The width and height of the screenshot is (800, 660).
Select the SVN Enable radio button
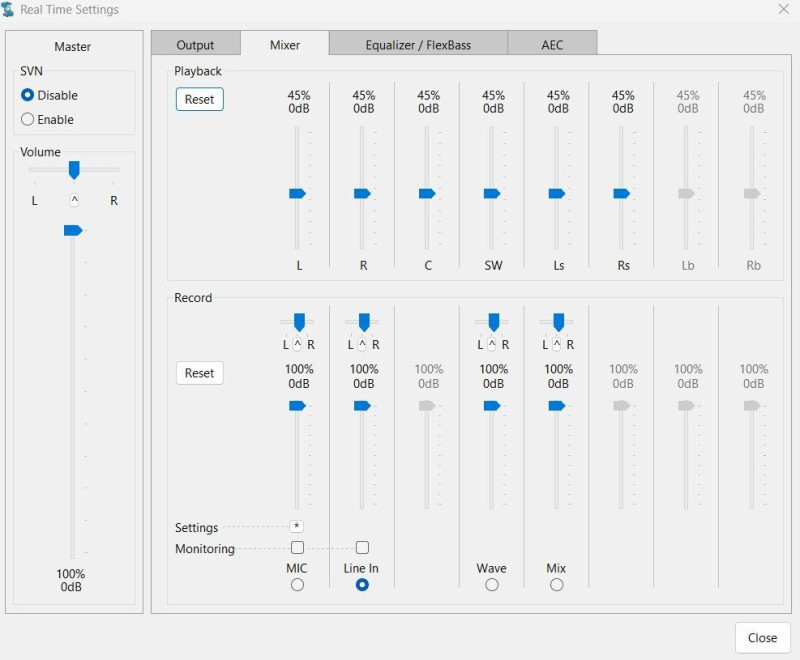pos(28,120)
